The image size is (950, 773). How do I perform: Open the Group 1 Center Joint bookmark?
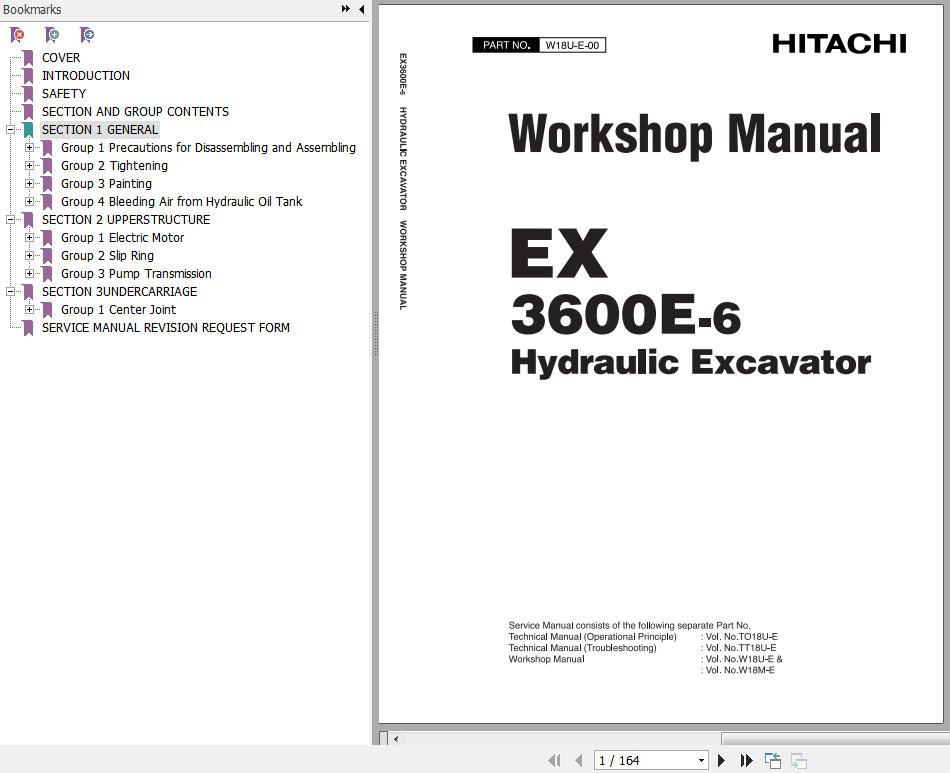point(119,310)
